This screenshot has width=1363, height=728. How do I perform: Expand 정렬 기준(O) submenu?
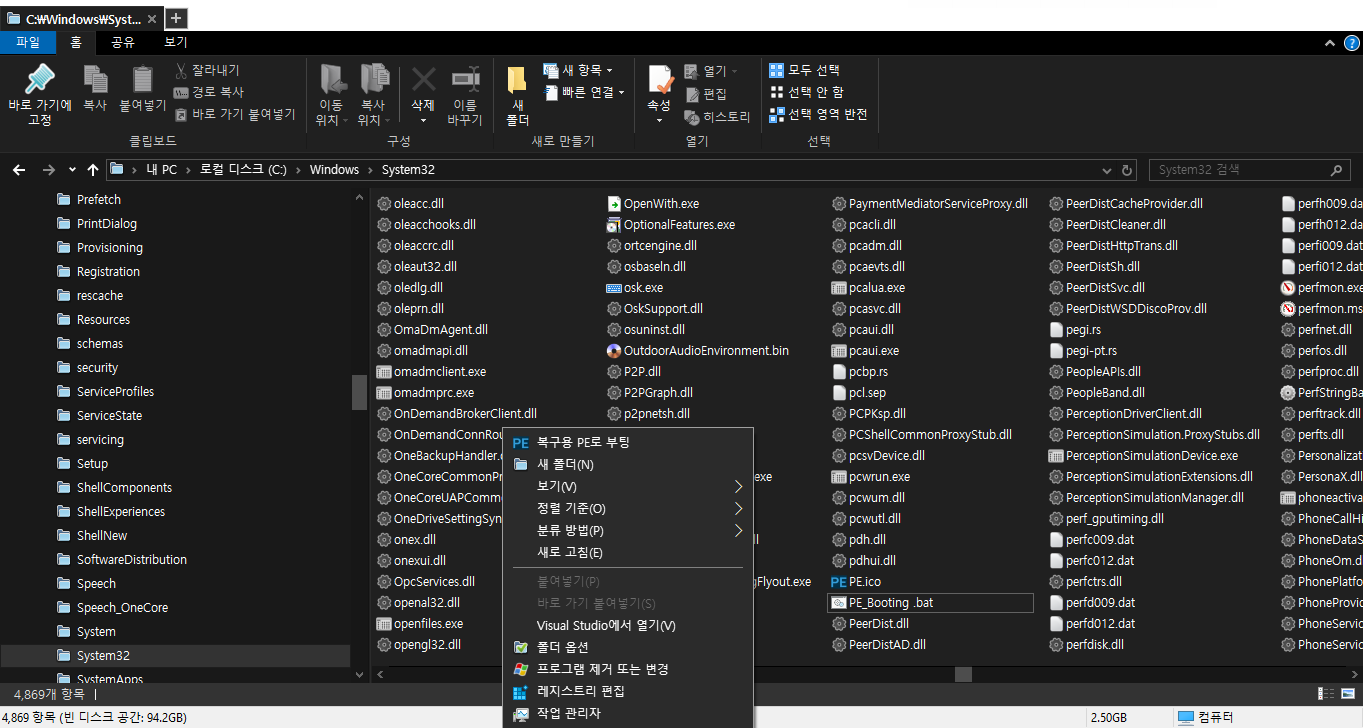(627, 508)
